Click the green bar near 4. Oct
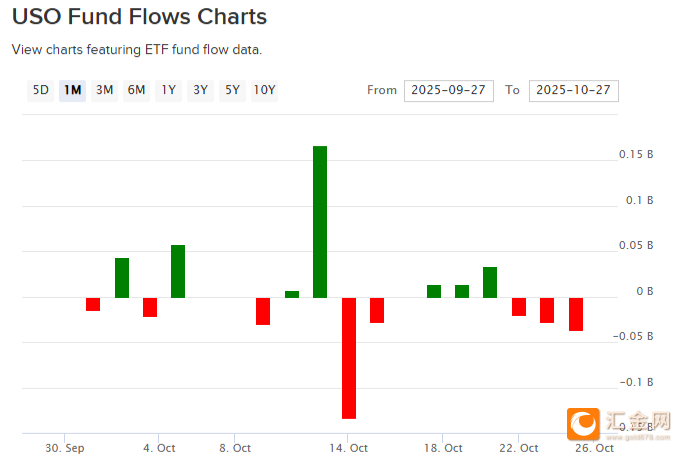The image size is (687, 463). coord(178,271)
